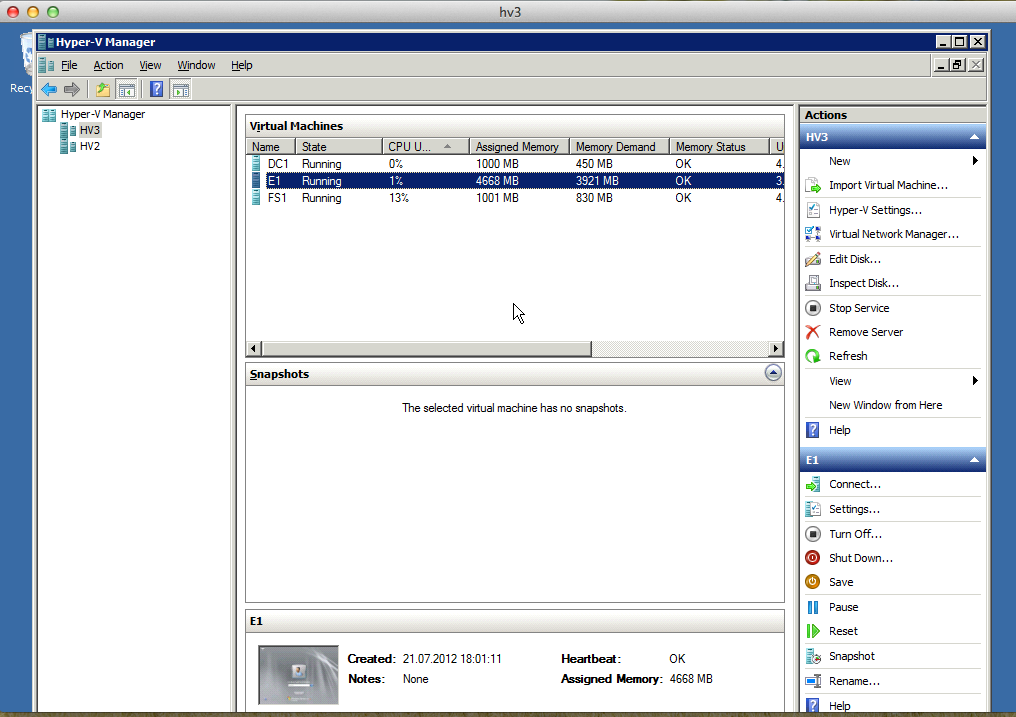The height and width of the screenshot is (717, 1016).
Task: Click the Snapshot icon in actions
Action: pos(813,656)
